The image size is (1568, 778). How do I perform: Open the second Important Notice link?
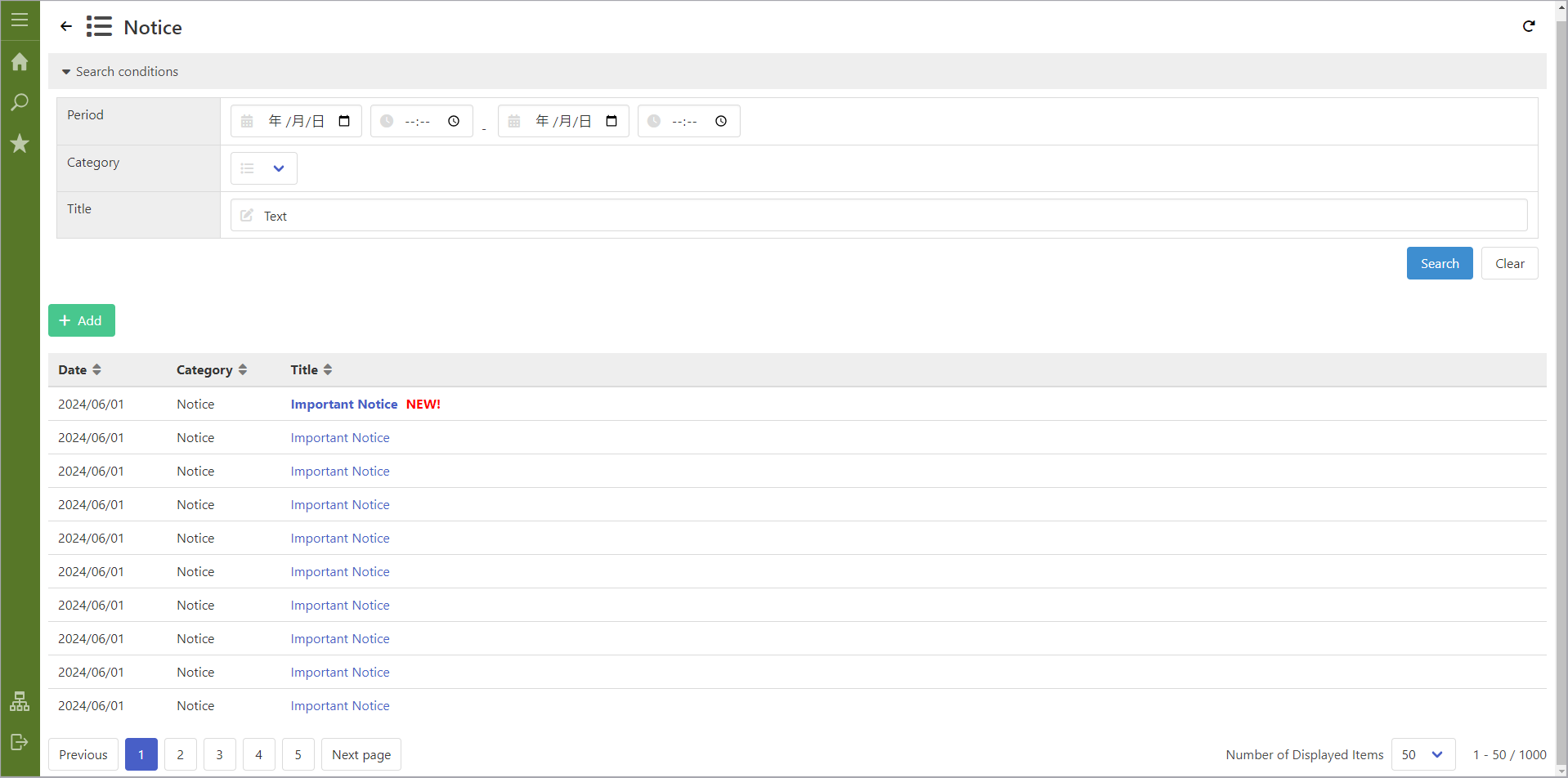340,437
